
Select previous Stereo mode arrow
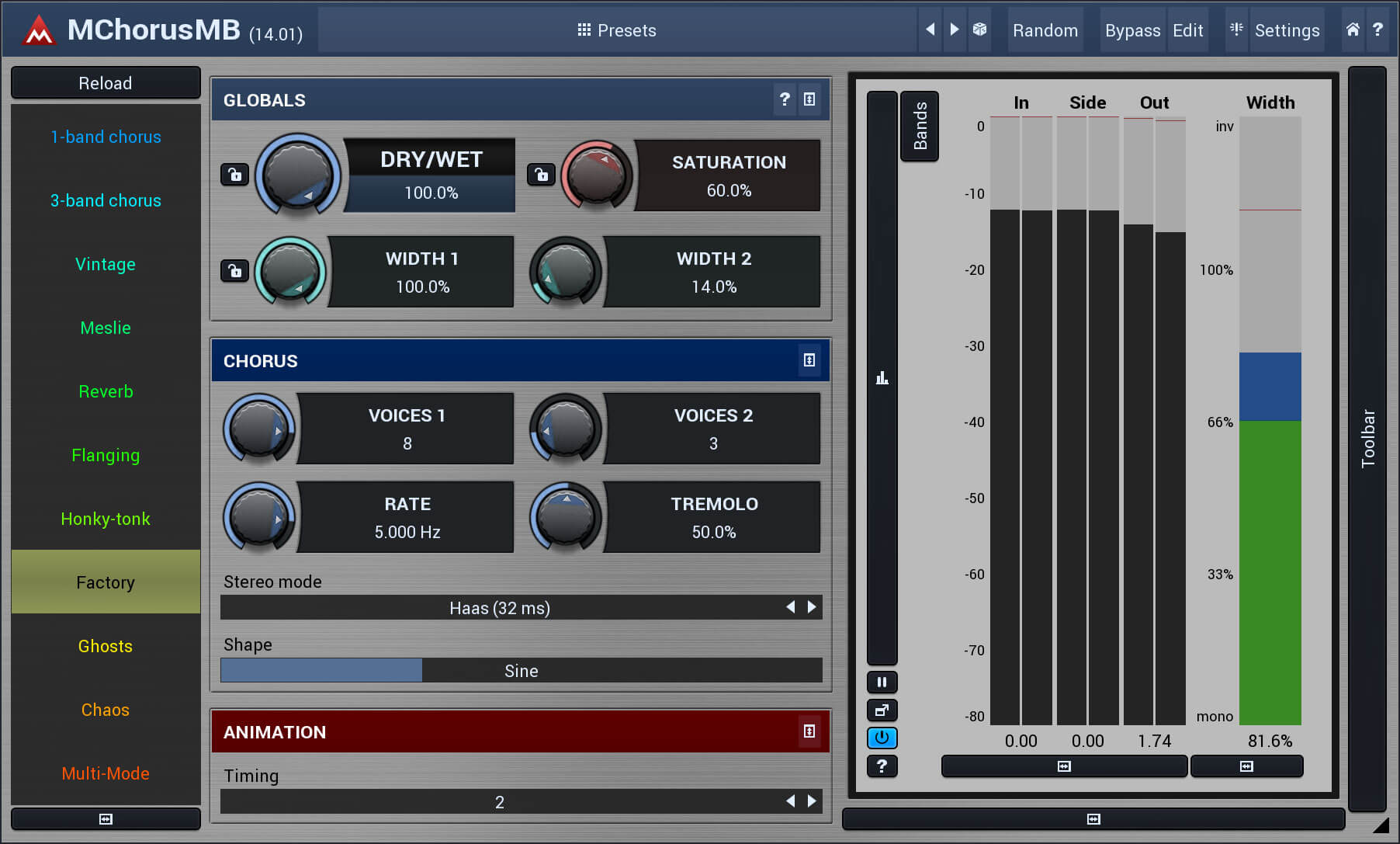790,607
